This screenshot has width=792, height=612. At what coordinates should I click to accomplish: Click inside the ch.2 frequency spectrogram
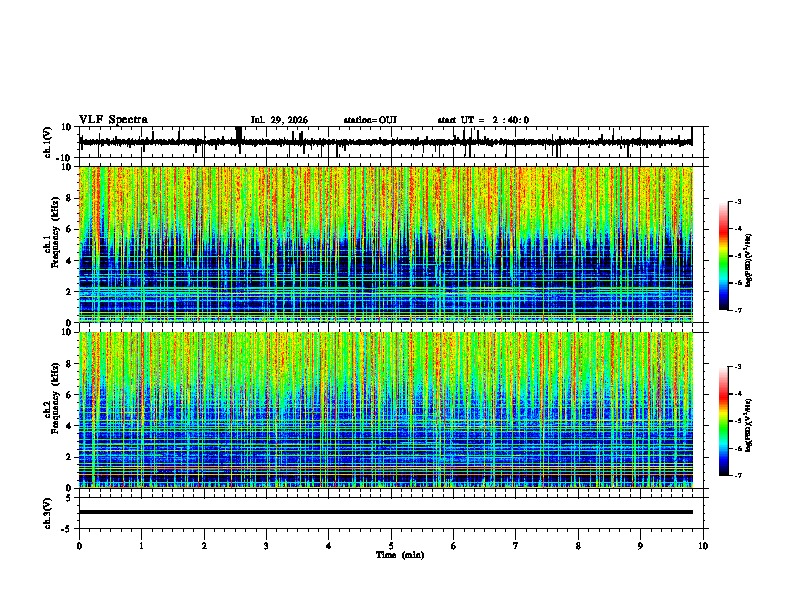click(x=385, y=410)
